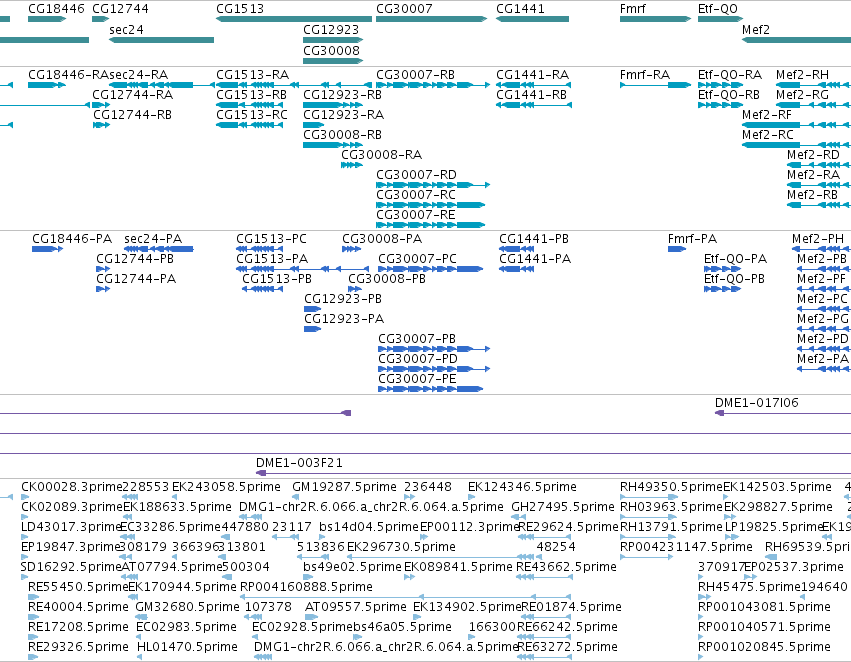This screenshot has width=851, height=662.
Task: Click the teal CG1441 gene arrow bar
Action: point(532,19)
